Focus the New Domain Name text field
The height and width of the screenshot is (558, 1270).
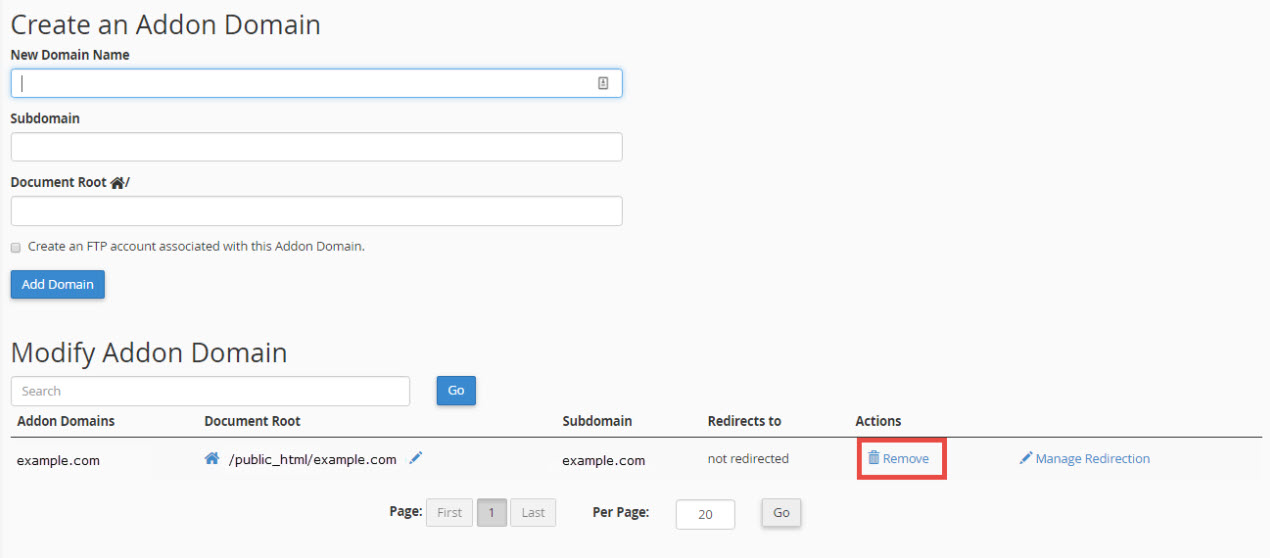300,84
